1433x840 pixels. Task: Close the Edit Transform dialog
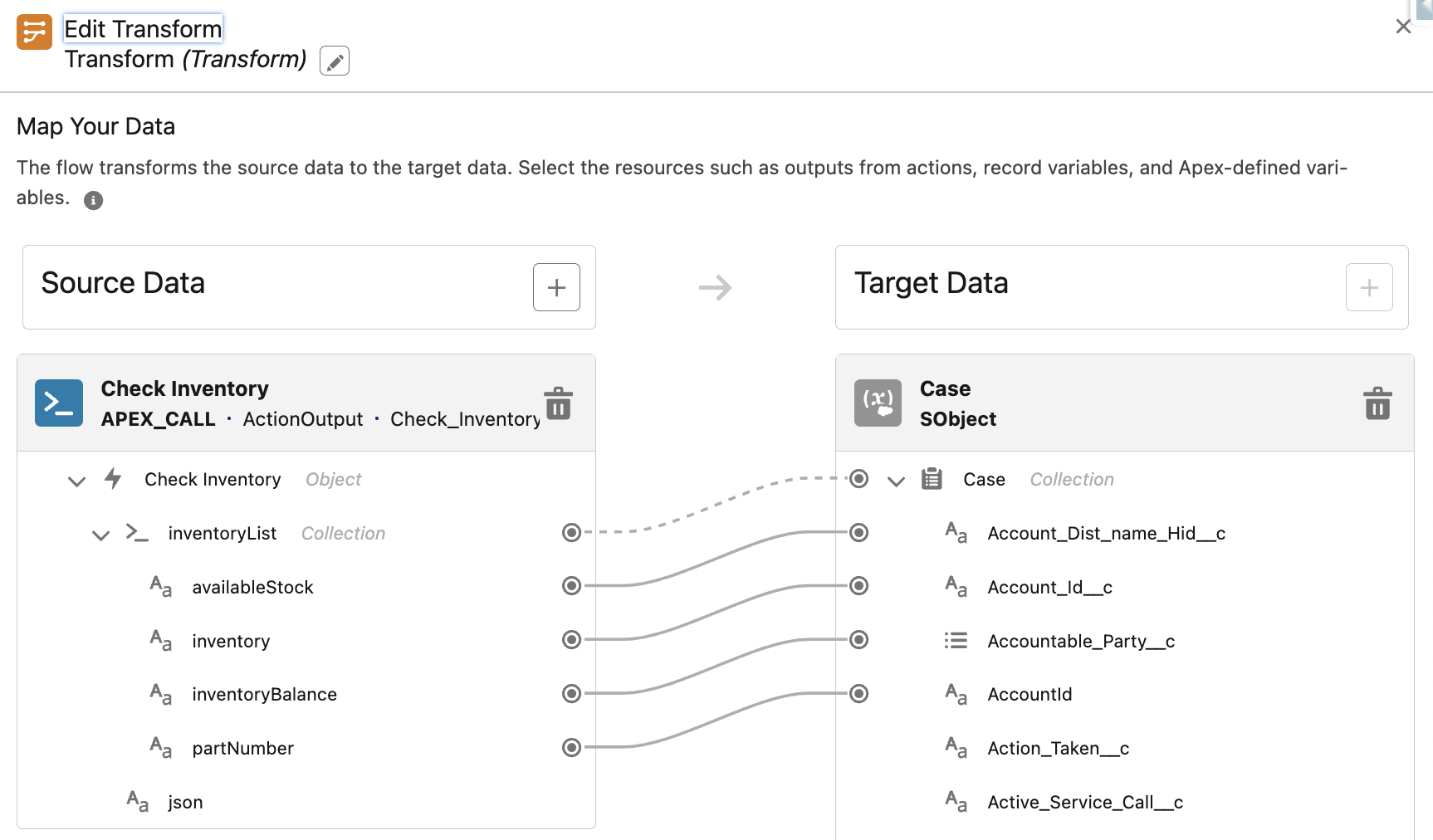[1403, 27]
